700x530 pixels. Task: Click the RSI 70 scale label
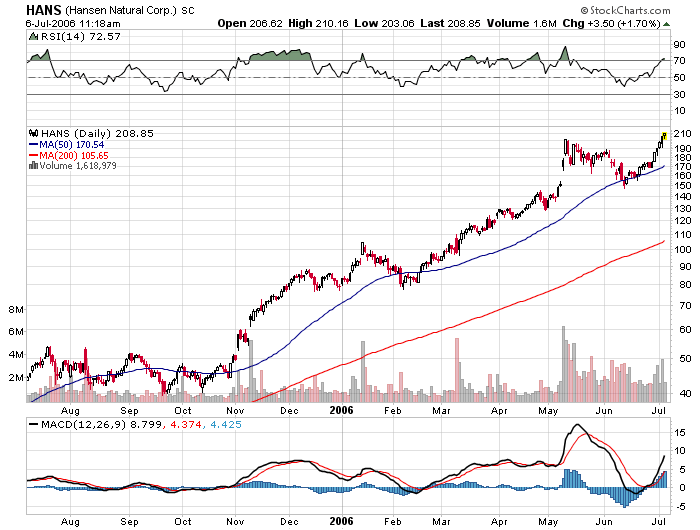click(679, 61)
